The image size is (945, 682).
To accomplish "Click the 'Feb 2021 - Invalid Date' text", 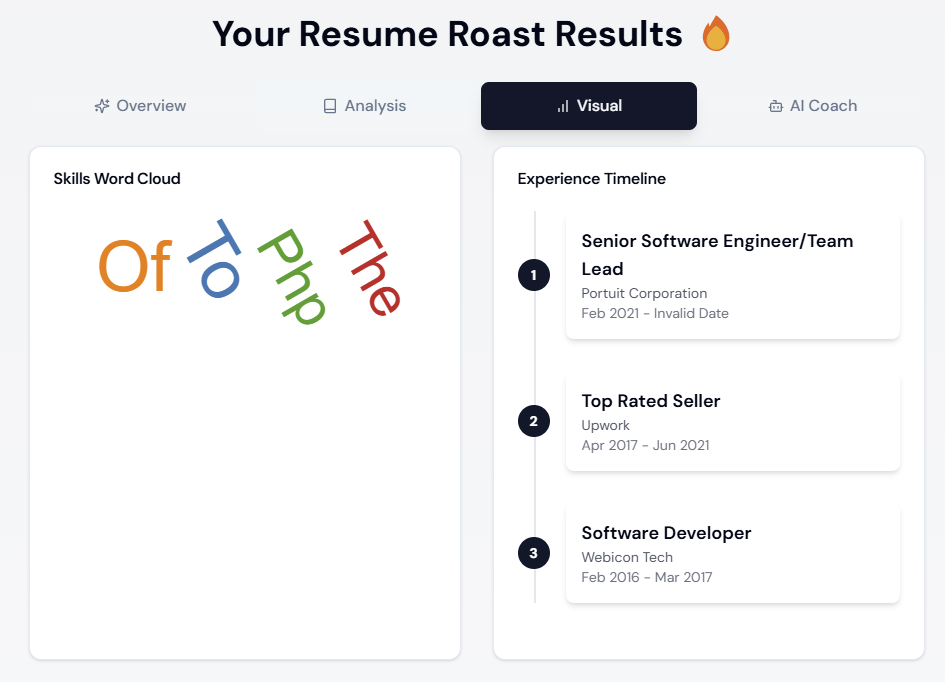I will coord(655,313).
